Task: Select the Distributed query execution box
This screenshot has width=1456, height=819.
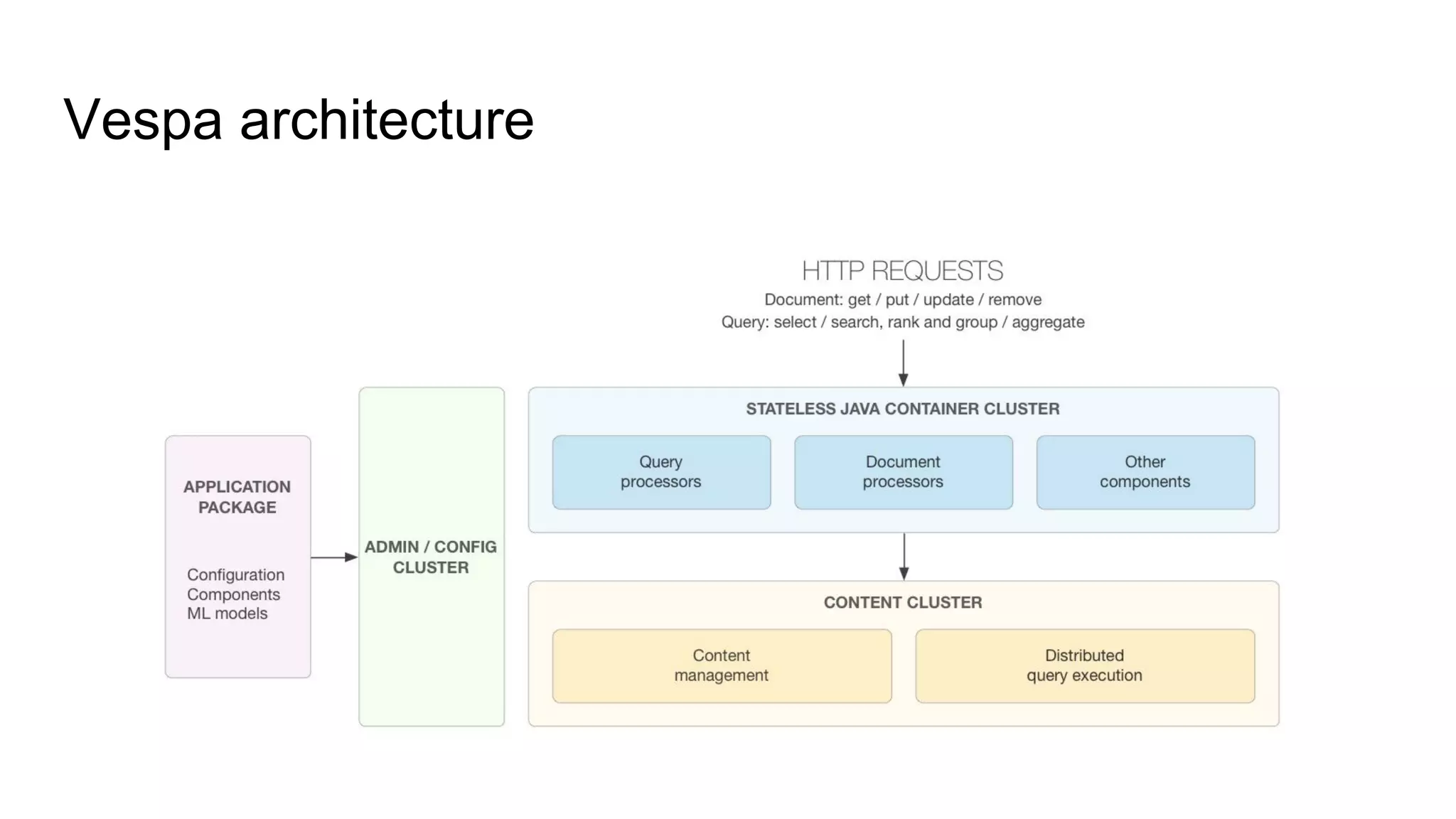Action: 1084,665
